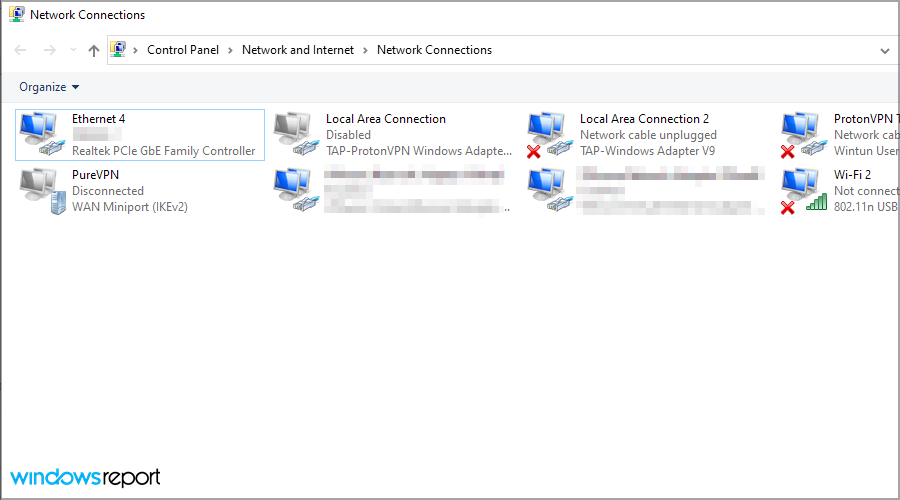Click the Wi-Fi 2 name label

(852, 175)
